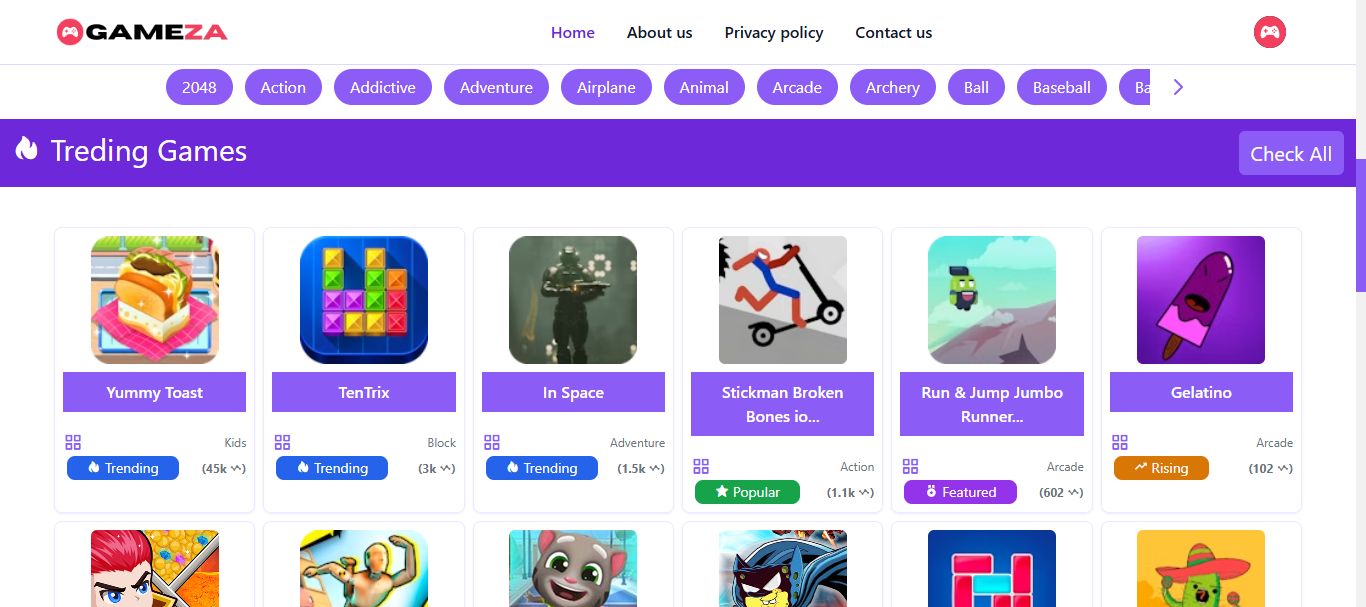Viewport: 1366px width, 607px height.
Task: Click the flame icon beside Treding Games
Action: (26, 149)
